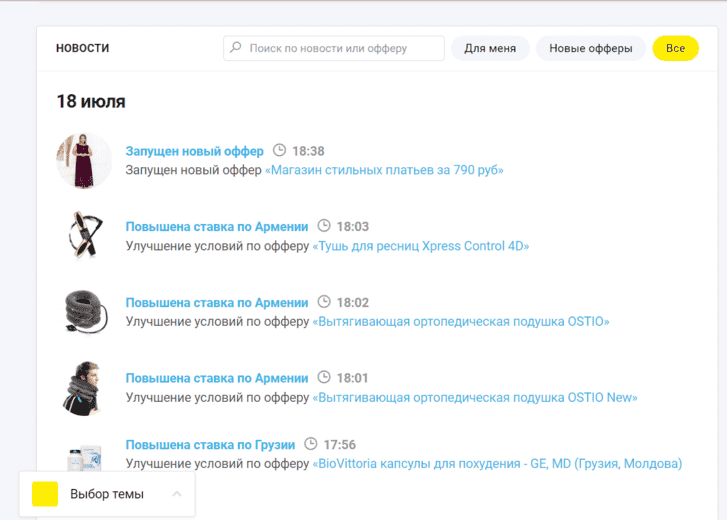Click clock icon beside 17:56 timestamp

pos(311,444)
